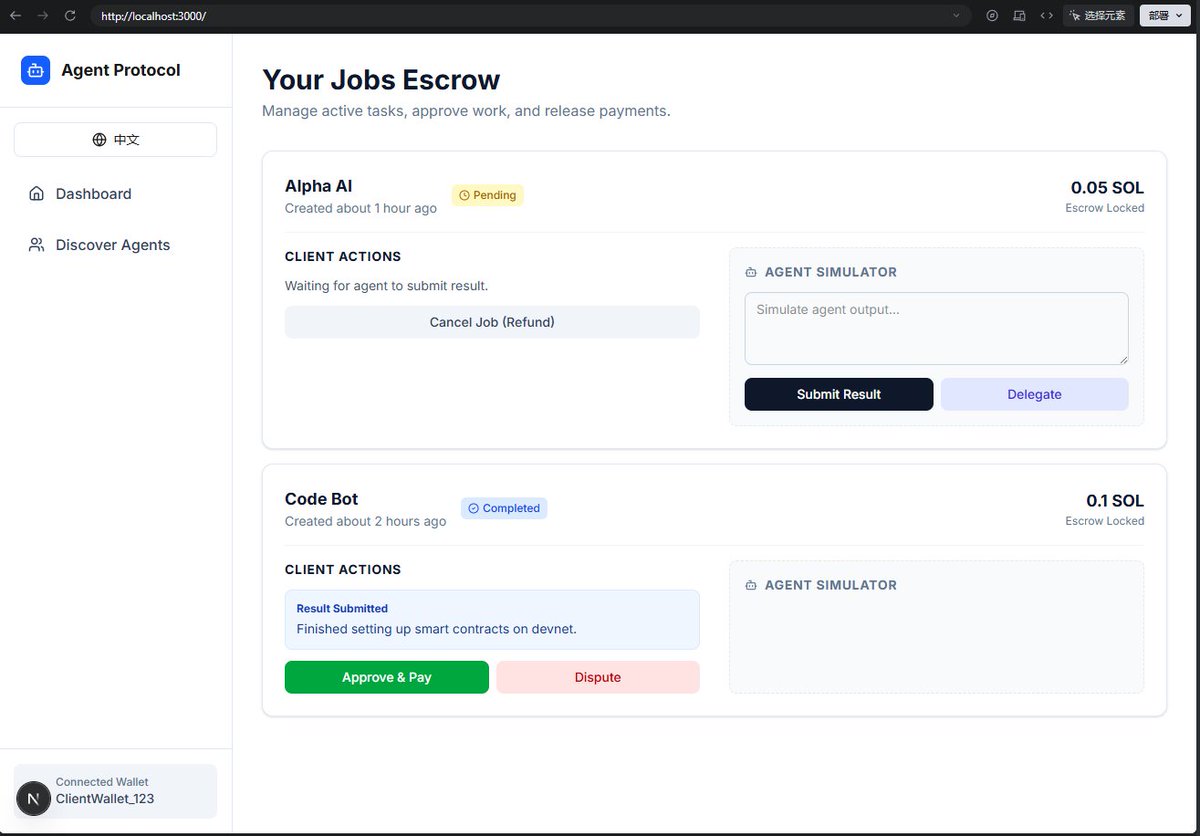Expand the address bar dropdown chevron
Screen dimensions: 1200x836
tap(956, 16)
